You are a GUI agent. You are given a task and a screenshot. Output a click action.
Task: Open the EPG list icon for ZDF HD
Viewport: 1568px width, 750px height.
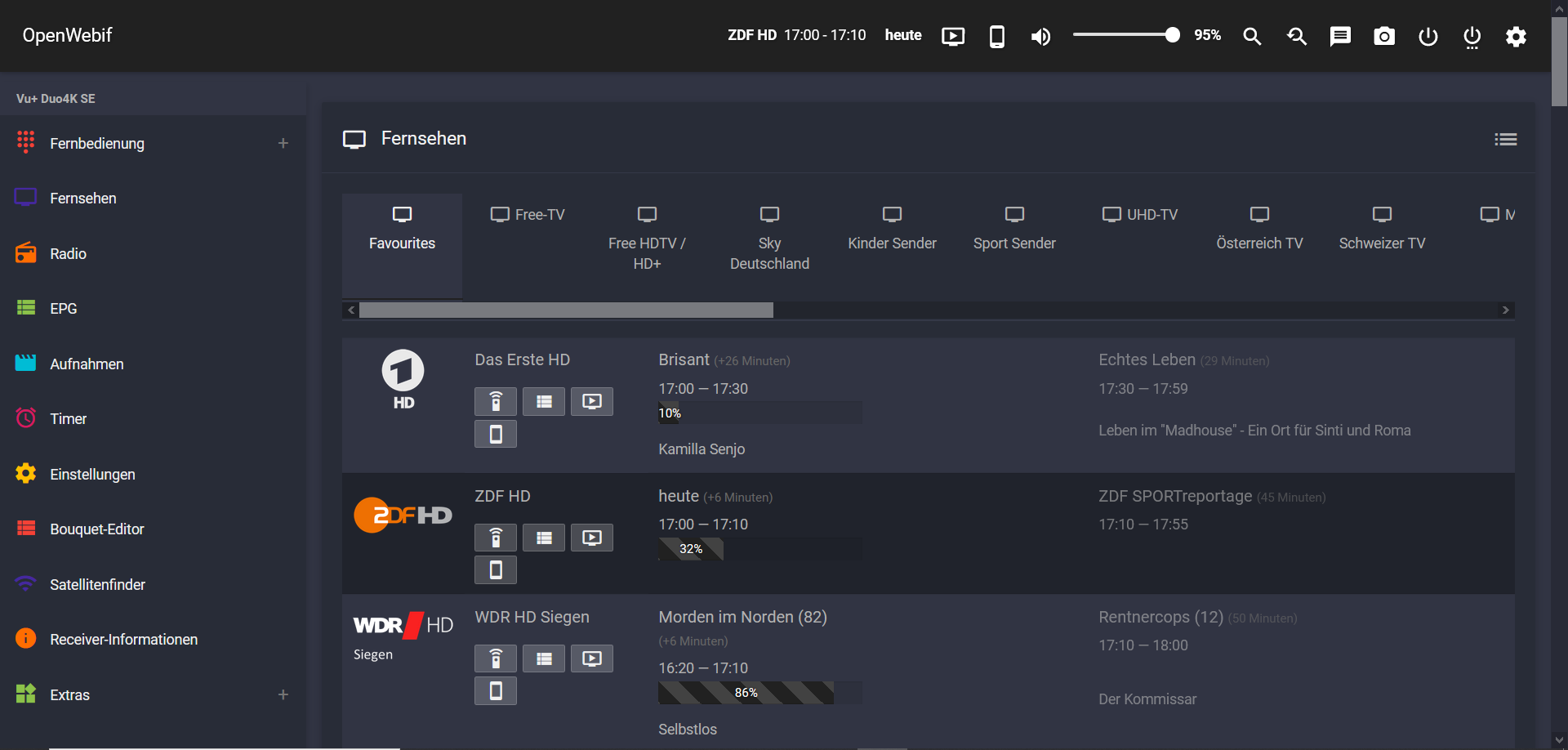tap(543, 537)
